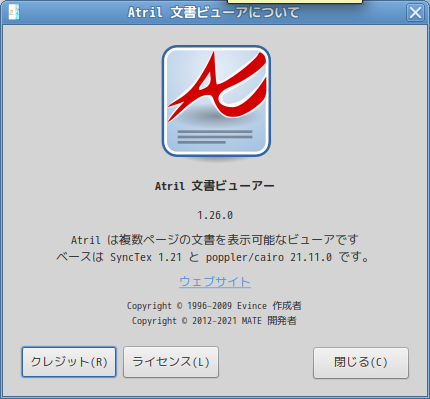
Task: Click the 'Copyright © 2012–2021 MATE 開発者' line
Action: (x=214, y=321)
